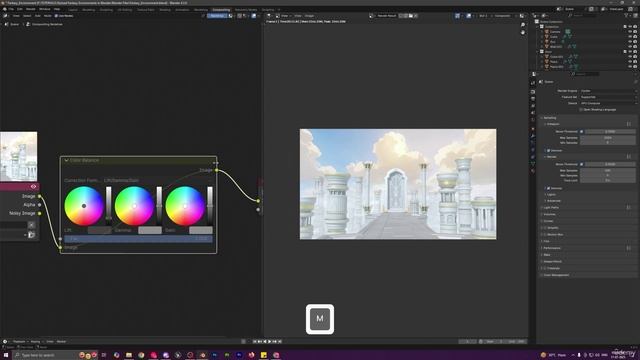Image resolution: width=640 pixels, height=360 pixels.
Task: Click play button in timeline controls
Action: coord(269,341)
